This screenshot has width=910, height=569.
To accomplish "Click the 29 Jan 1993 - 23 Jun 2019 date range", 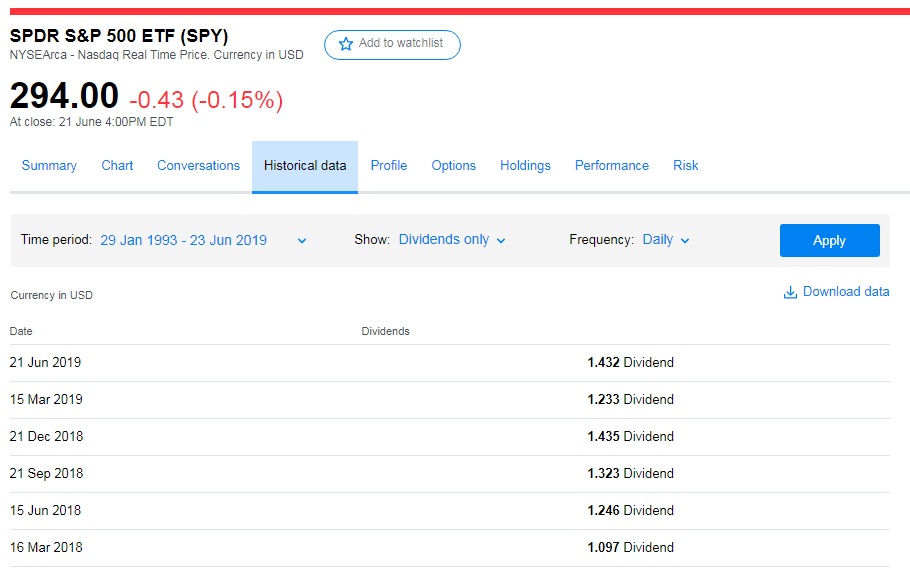I will (184, 240).
